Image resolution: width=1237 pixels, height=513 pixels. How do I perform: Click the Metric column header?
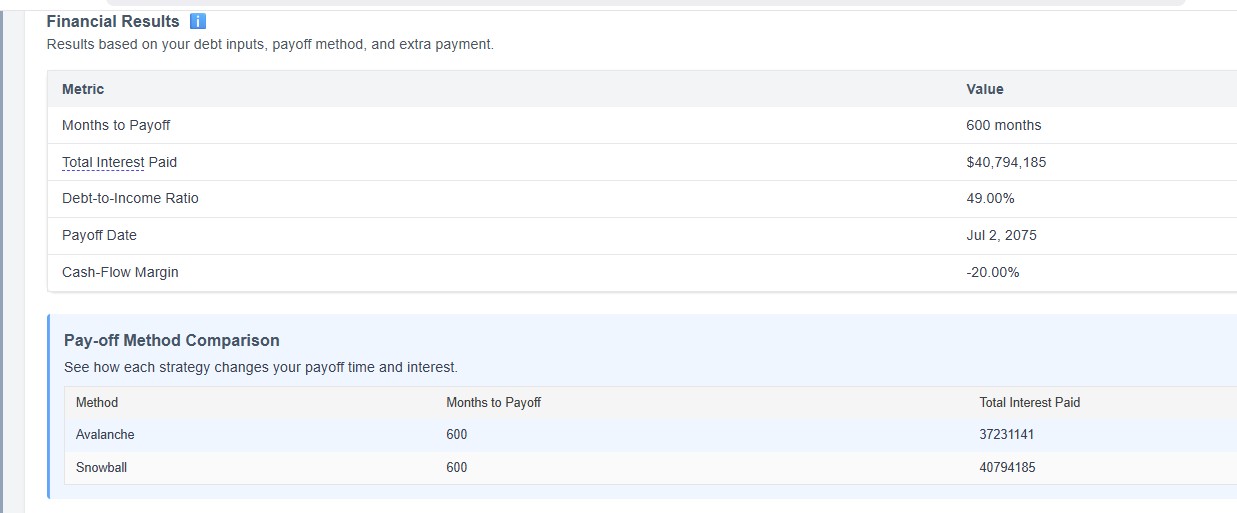[x=83, y=89]
